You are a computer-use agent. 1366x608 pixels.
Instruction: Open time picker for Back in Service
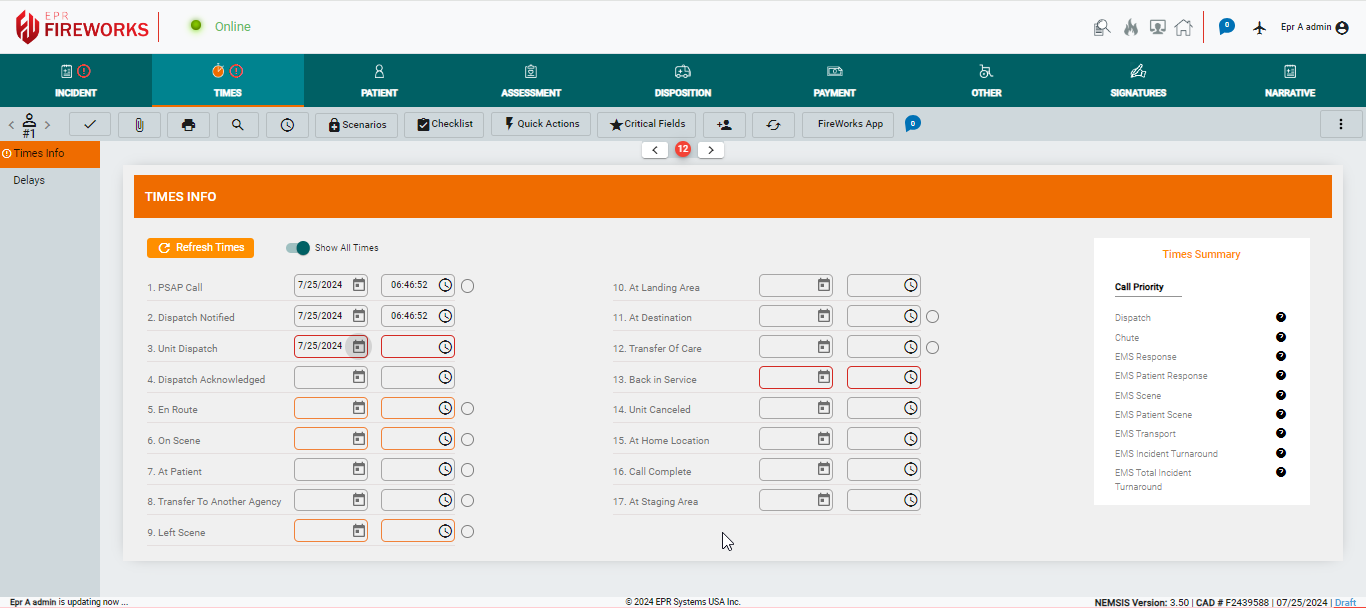click(910, 378)
